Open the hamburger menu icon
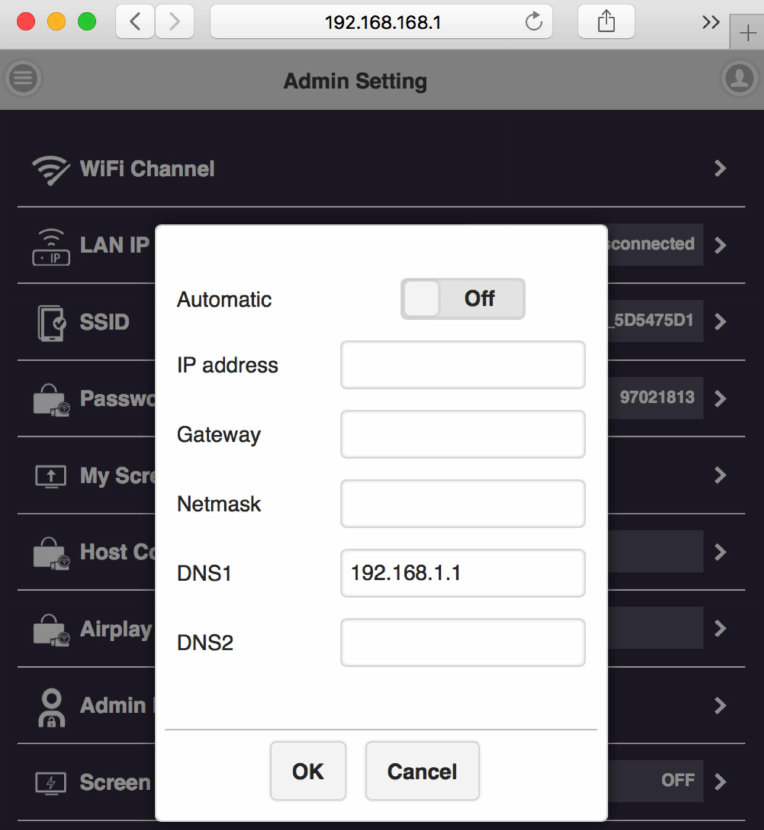Image resolution: width=764 pixels, height=830 pixels. [x=23, y=78]
